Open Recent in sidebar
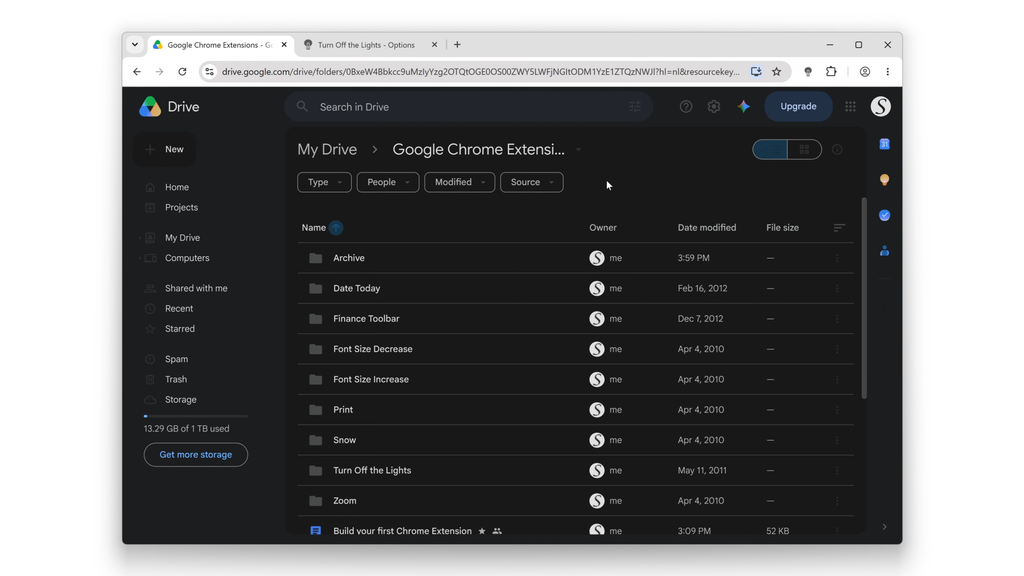 [179, 308]
